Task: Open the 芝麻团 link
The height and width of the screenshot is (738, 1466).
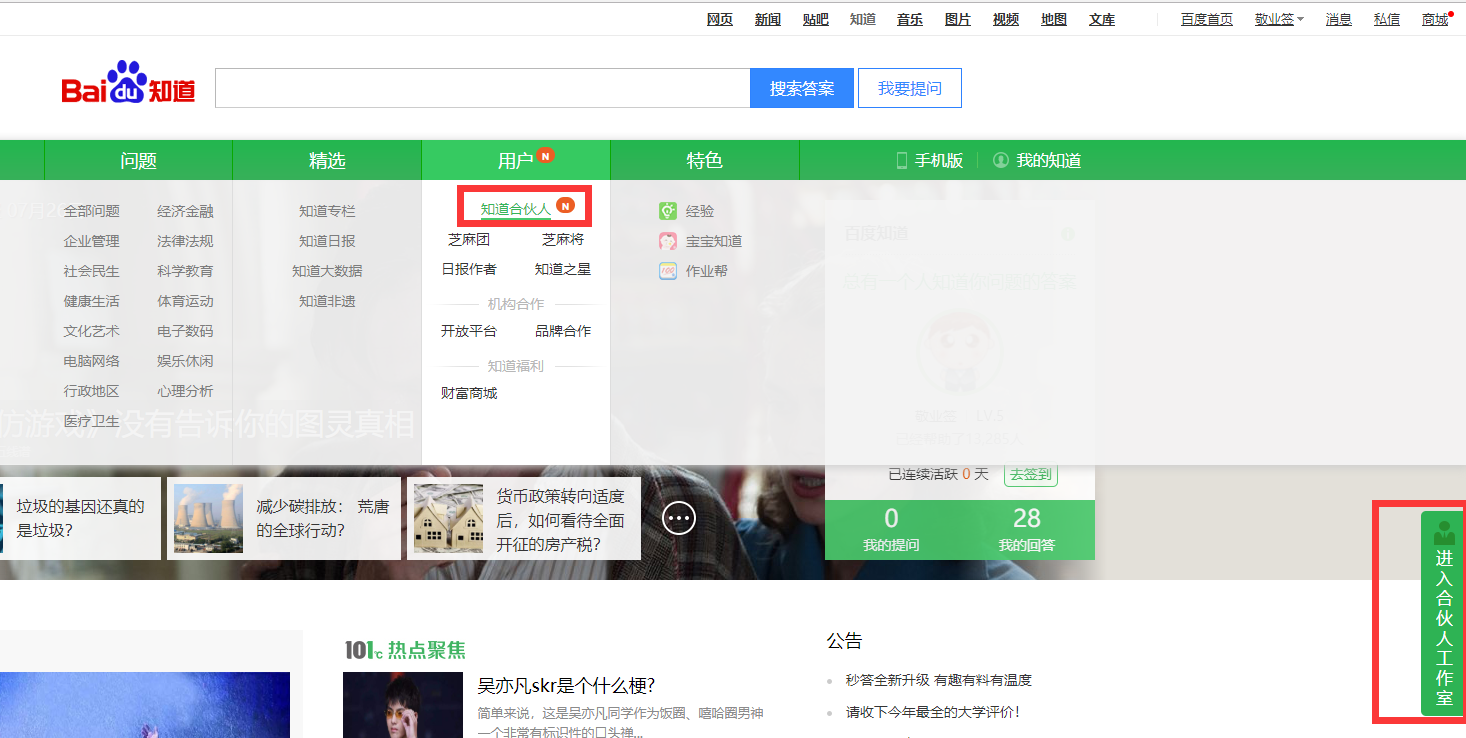Action: 469,239
